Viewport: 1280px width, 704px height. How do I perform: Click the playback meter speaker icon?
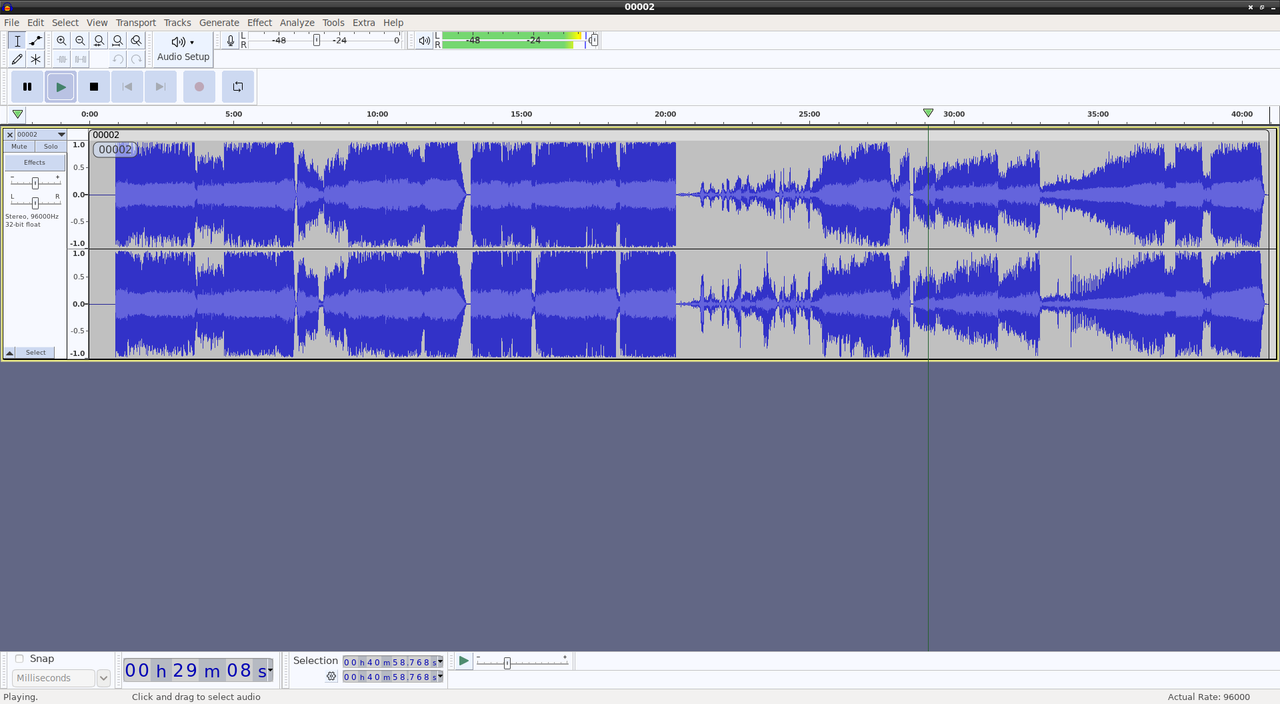425,41
